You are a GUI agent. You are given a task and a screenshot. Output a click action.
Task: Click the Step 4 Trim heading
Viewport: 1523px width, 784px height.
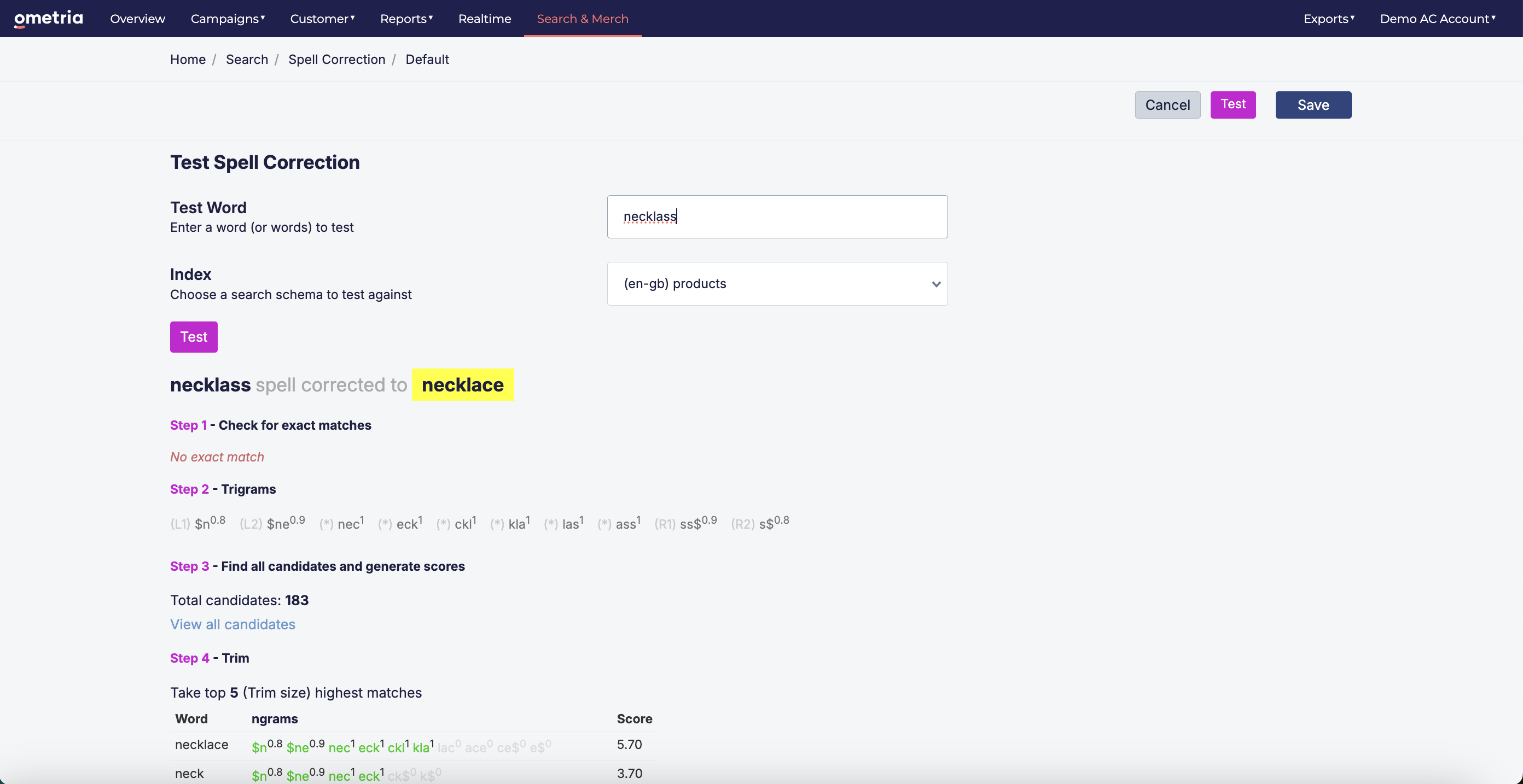tap(210, 658)
